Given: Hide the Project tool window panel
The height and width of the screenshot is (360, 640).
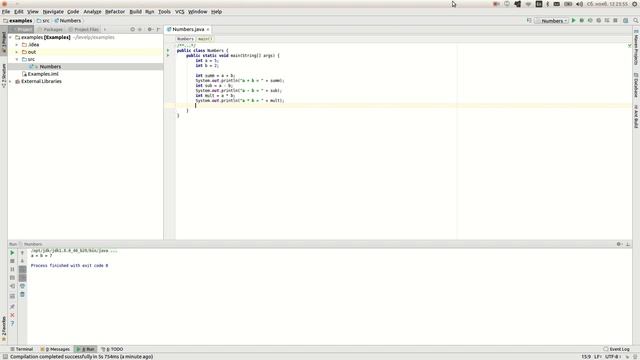Looking at the screenshot, I should click(158, 29).
